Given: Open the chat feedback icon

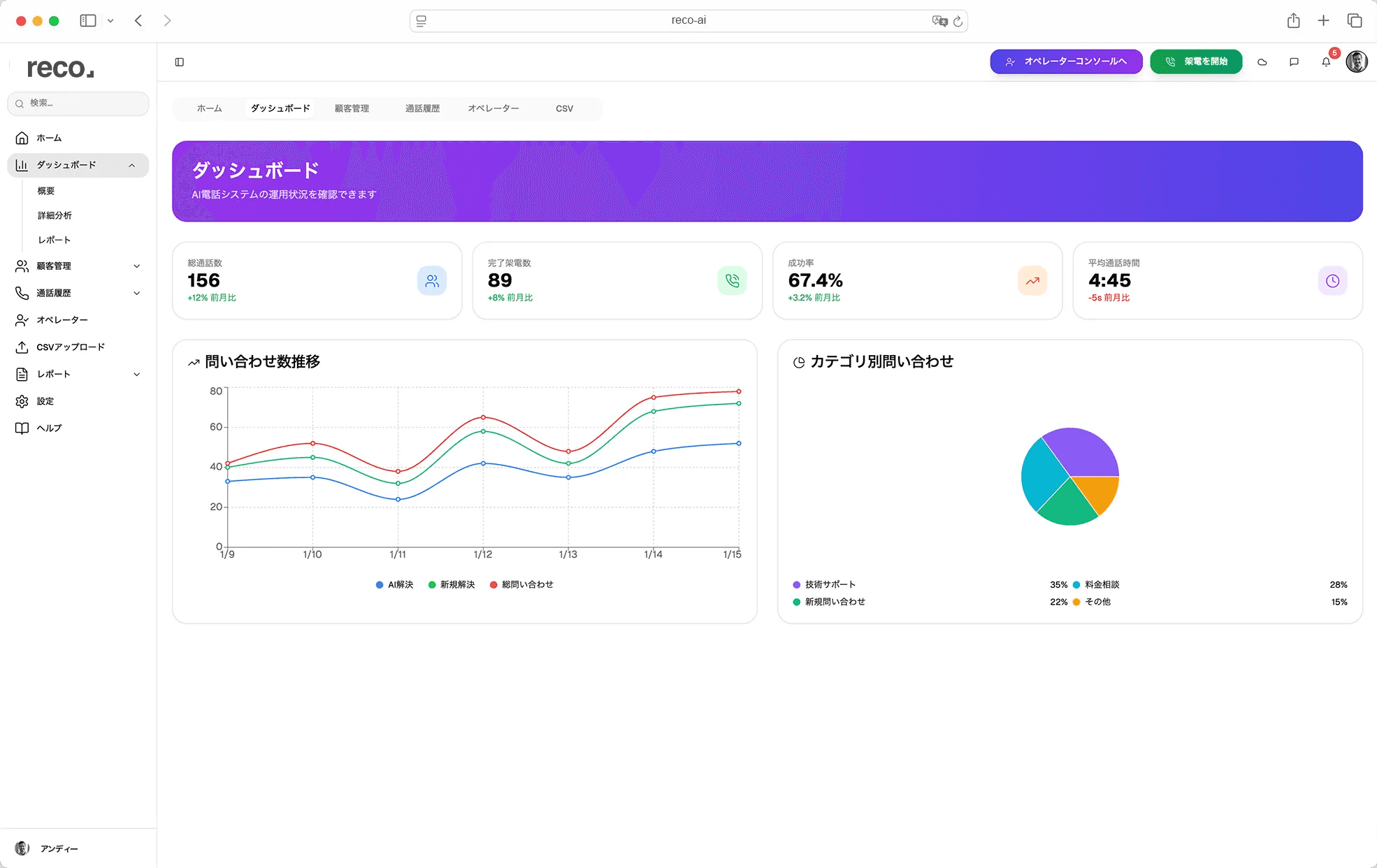Looking at the screenshot, I should (x=1294, y=62).
